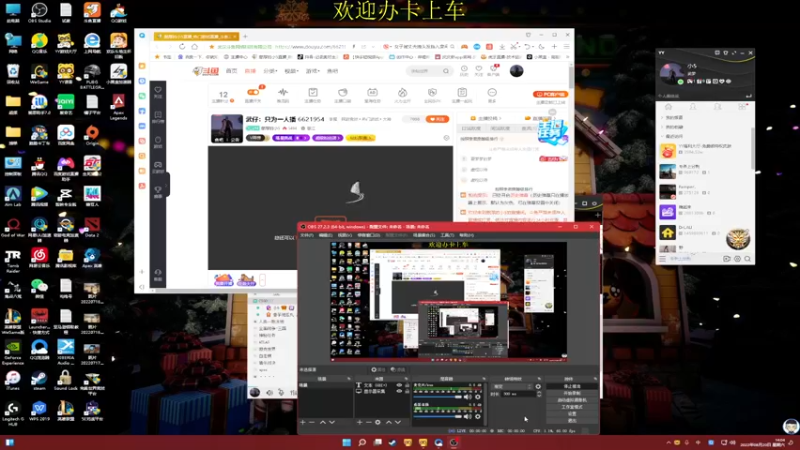
Task: Open the Recycle Bin on the desktop
Action: coord(13,73)
